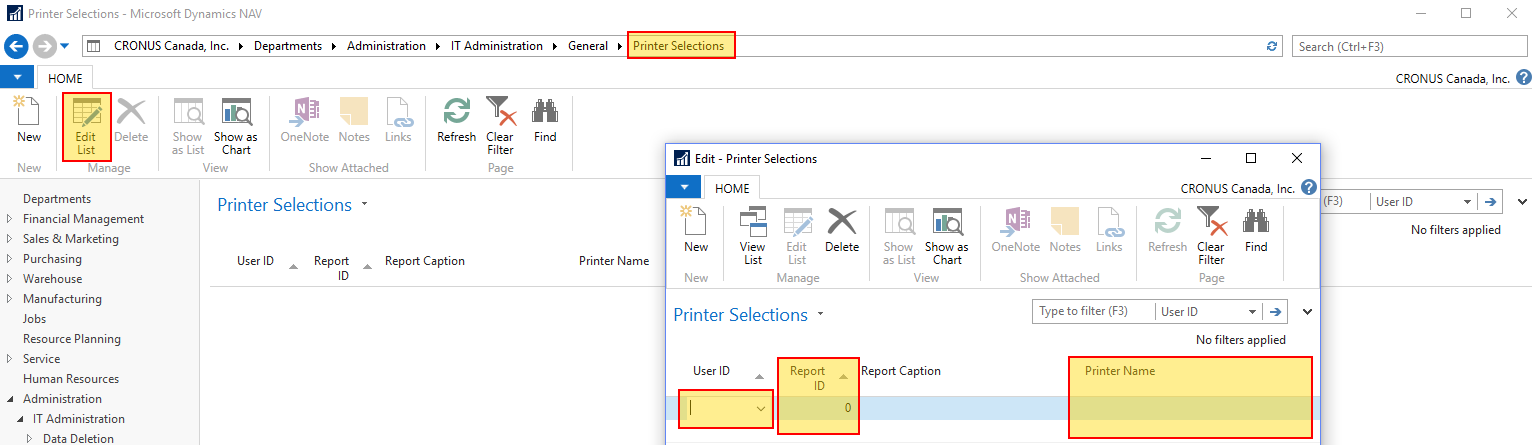This screenshot has height=445, width=1532.
Task: Click the Search box in address bar
Action: [1408, 46]
